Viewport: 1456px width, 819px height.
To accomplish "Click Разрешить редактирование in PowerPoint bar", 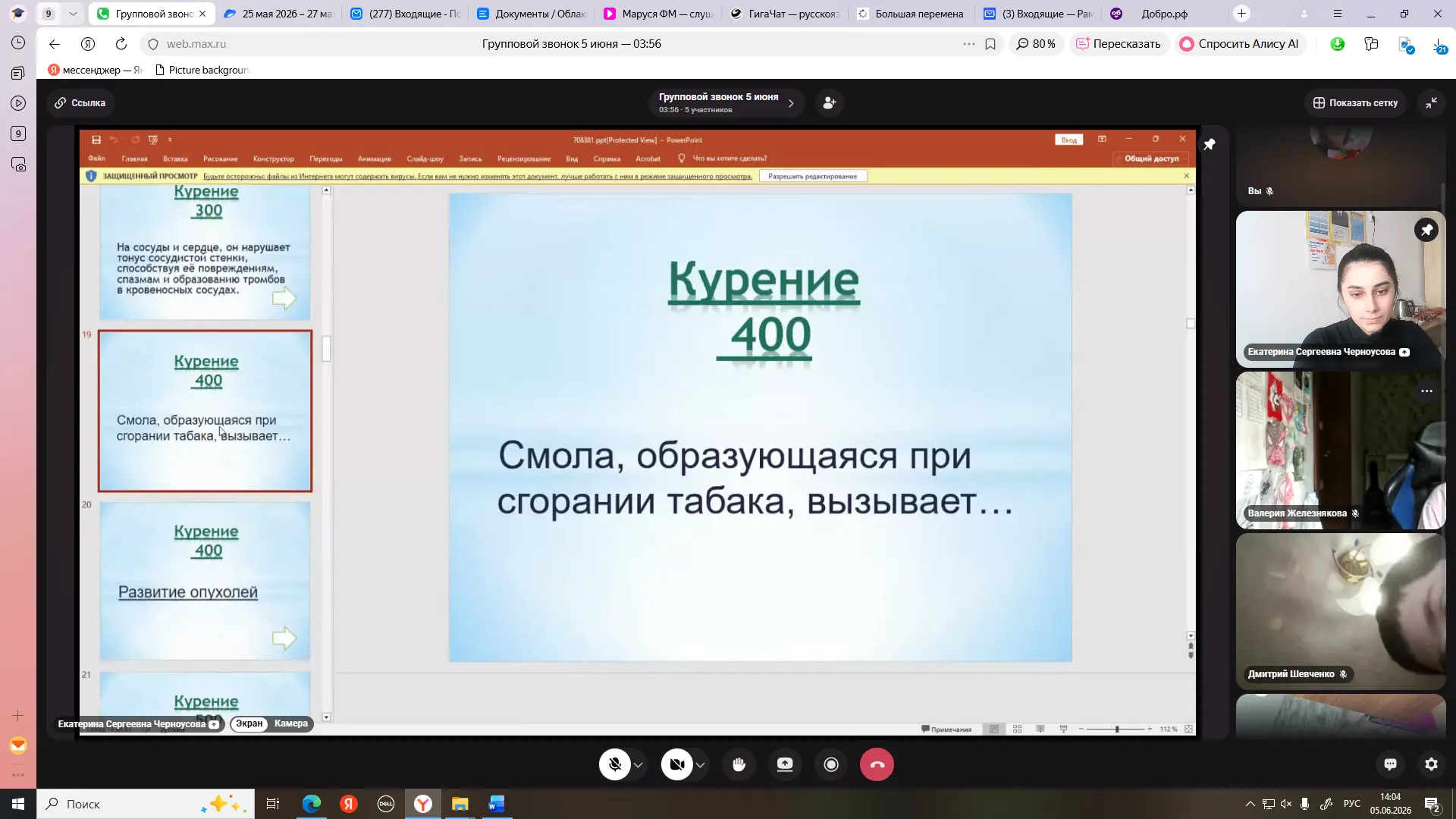I will point(812,177).
